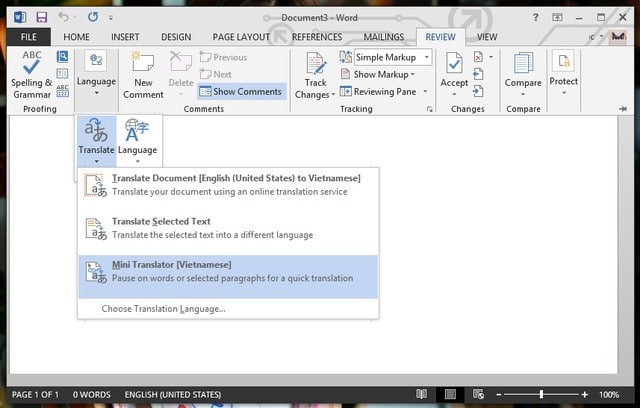Expand Reviewing Pane options arrow

click(425, 91)
